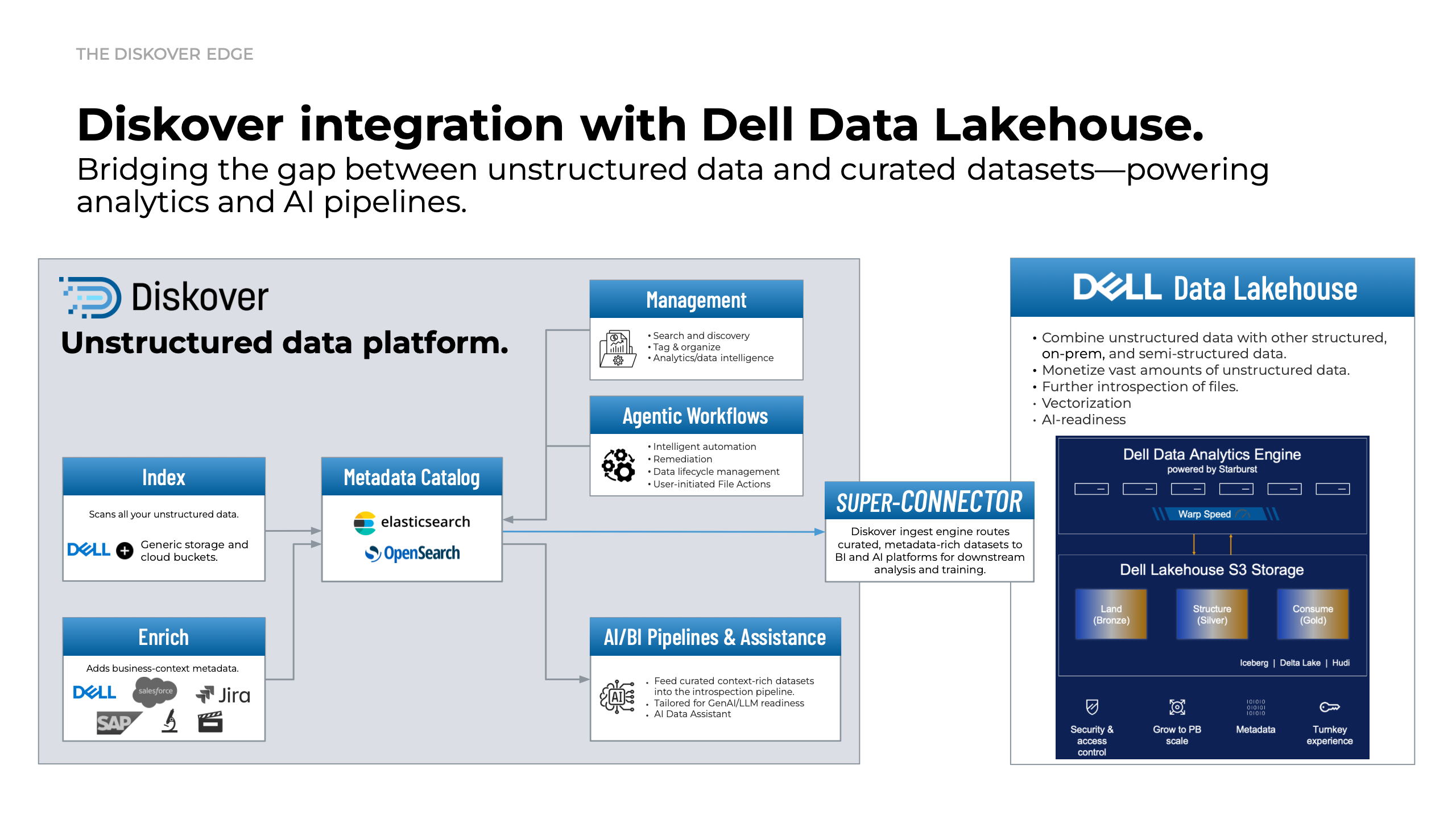Click the OpenSearch logo label
1456x819 pixels.
pos(412,553)
